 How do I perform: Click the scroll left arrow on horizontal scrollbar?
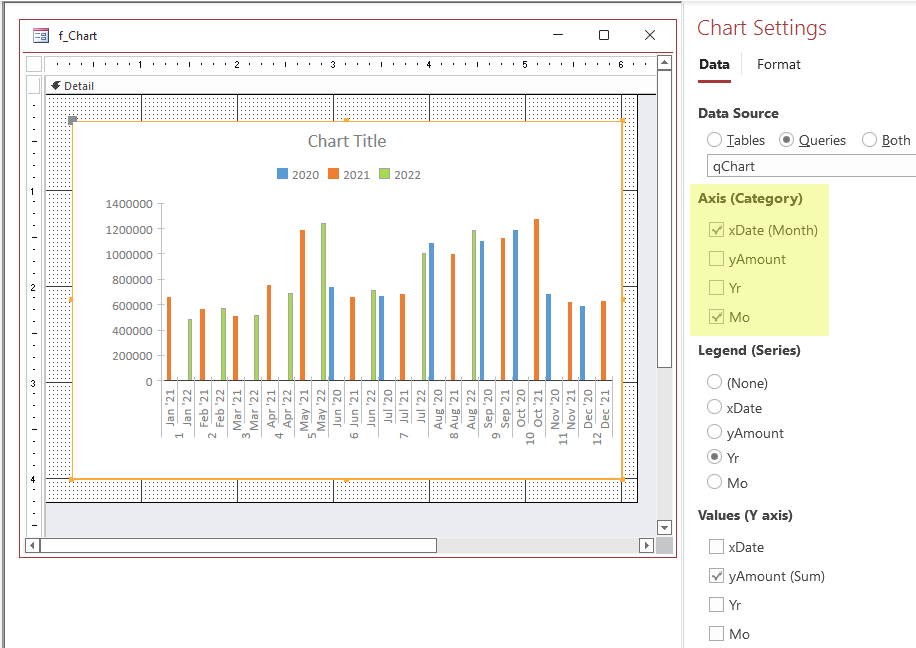point(32,545)
